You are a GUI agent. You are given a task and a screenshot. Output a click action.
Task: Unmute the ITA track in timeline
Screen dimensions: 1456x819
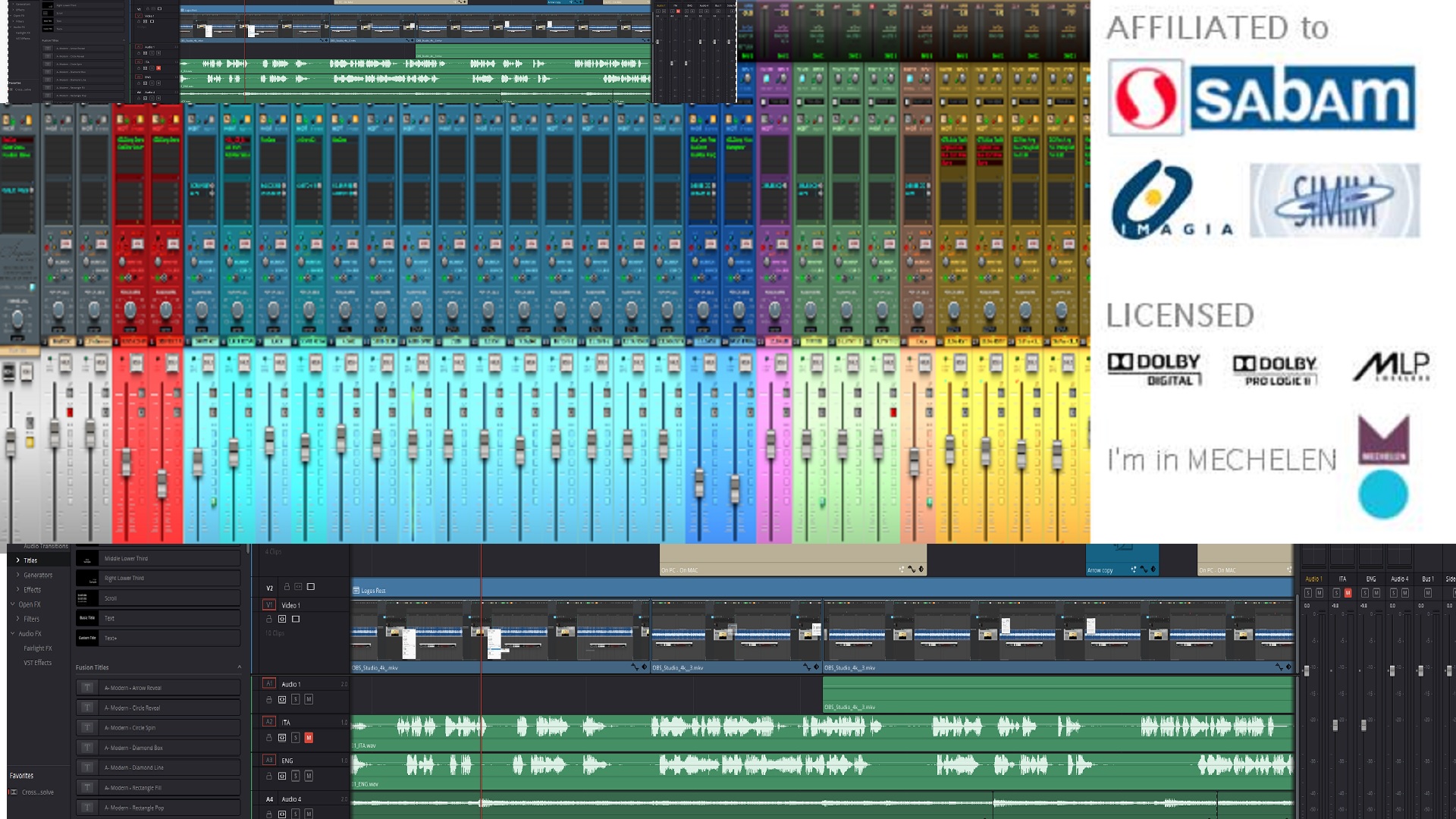tap(309, 738)
